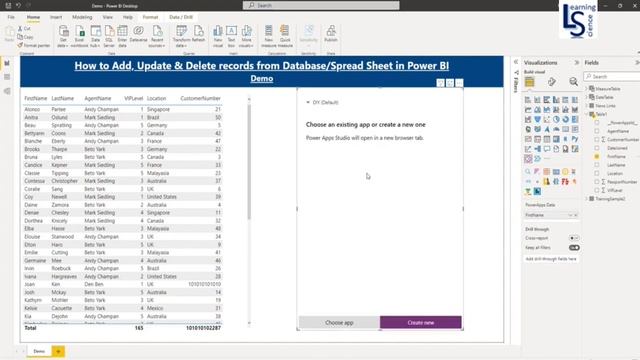
Task: Create a New measure
Action: pyautogui.click(x=269, y=36)
